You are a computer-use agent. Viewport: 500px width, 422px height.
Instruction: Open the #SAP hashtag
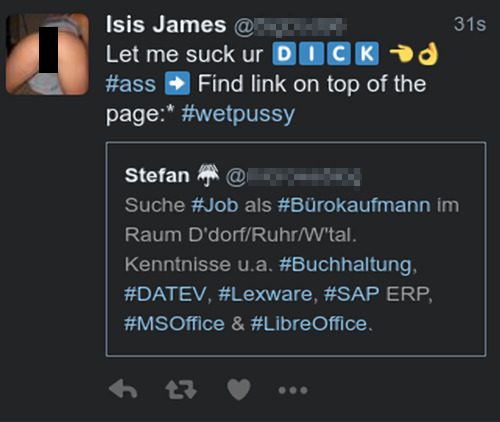352,294
